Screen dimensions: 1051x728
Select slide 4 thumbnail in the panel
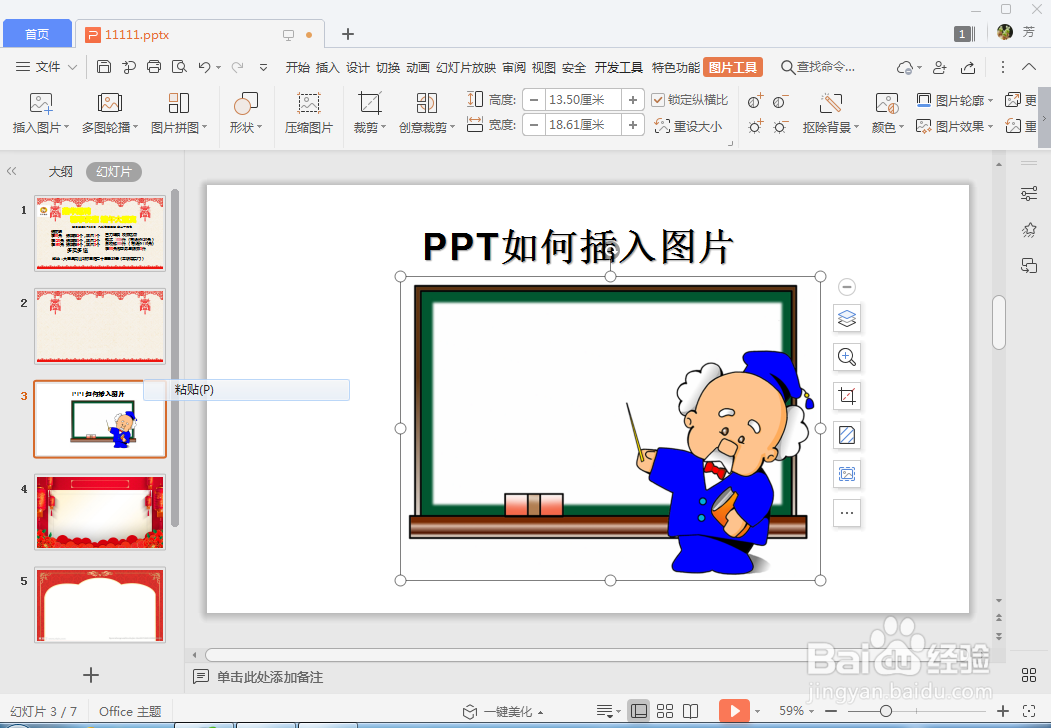tap(99, 512)
